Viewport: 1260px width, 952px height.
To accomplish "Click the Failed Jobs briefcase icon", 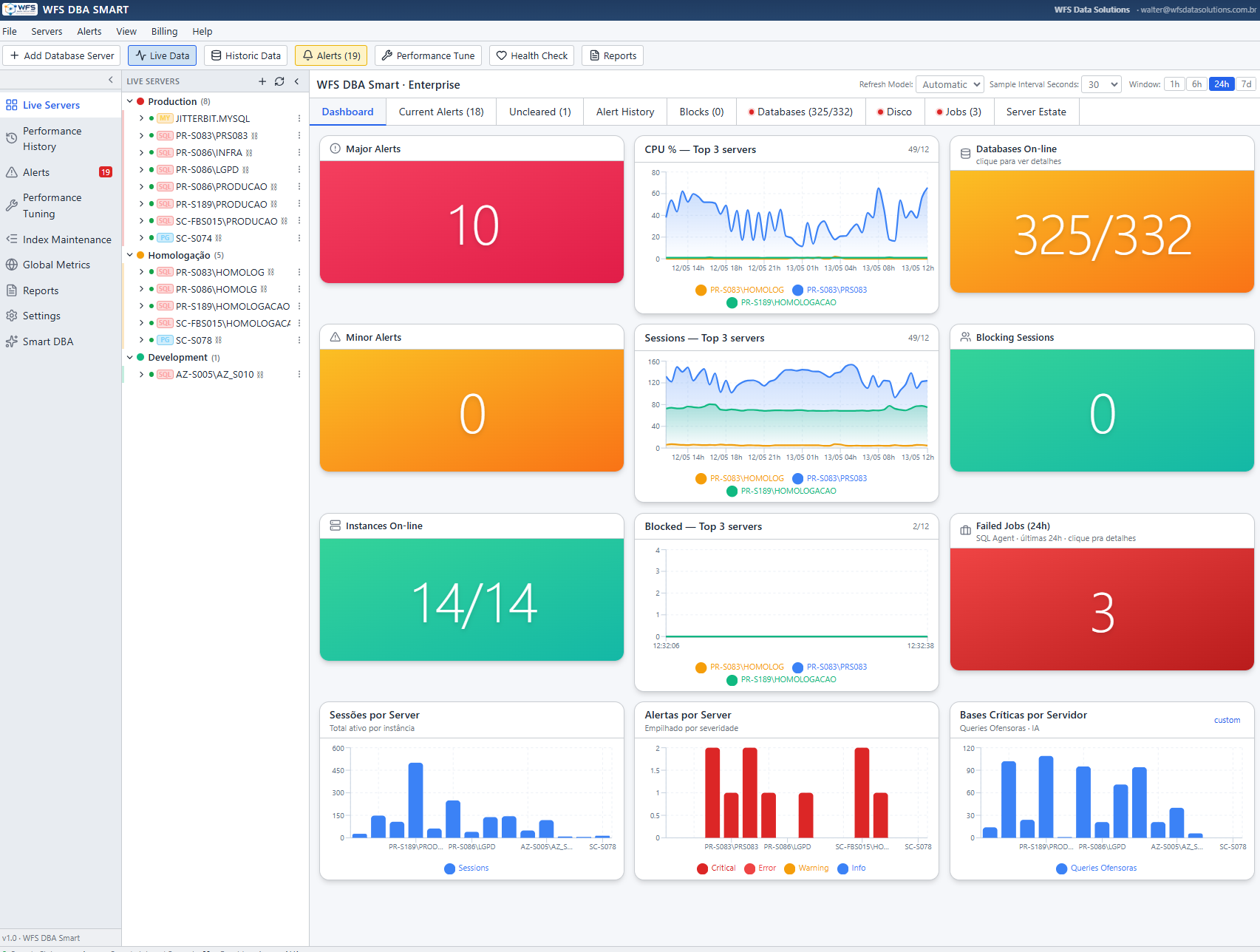I will click(965, 531).
